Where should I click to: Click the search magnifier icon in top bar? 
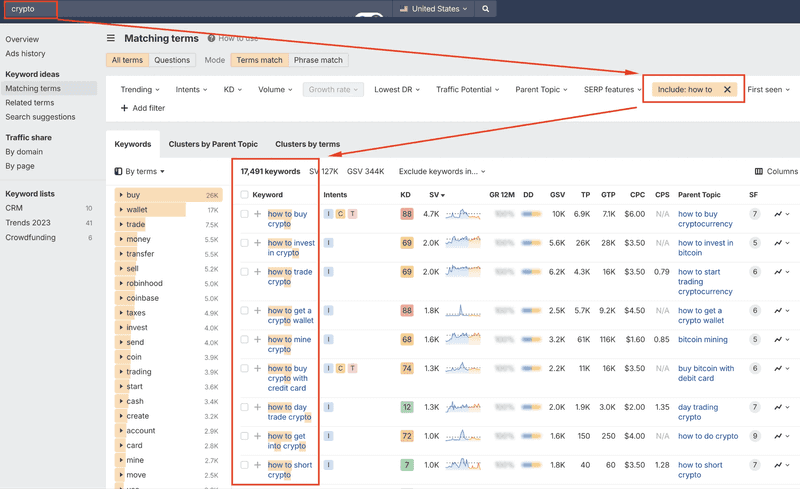click(485, 9)
